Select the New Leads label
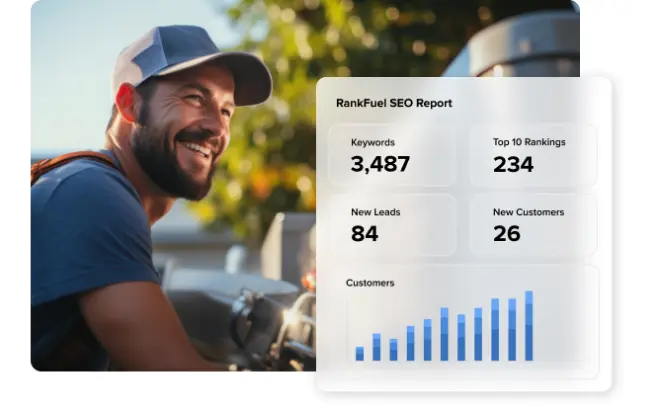The image size is (660, 409). pyautogui.click(x=375, y=212)
